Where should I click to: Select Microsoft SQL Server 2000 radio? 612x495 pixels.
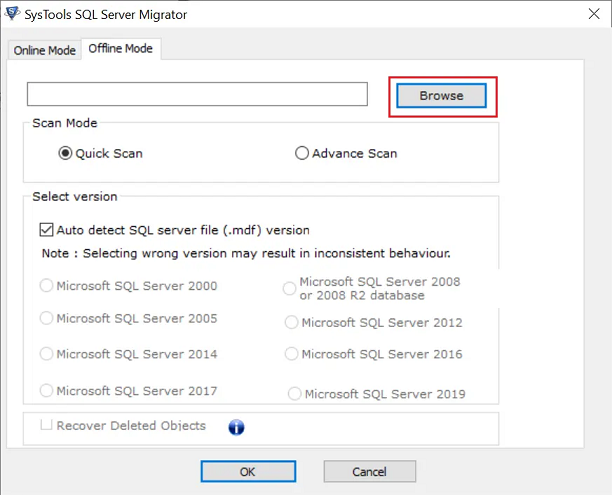(46, 285)
